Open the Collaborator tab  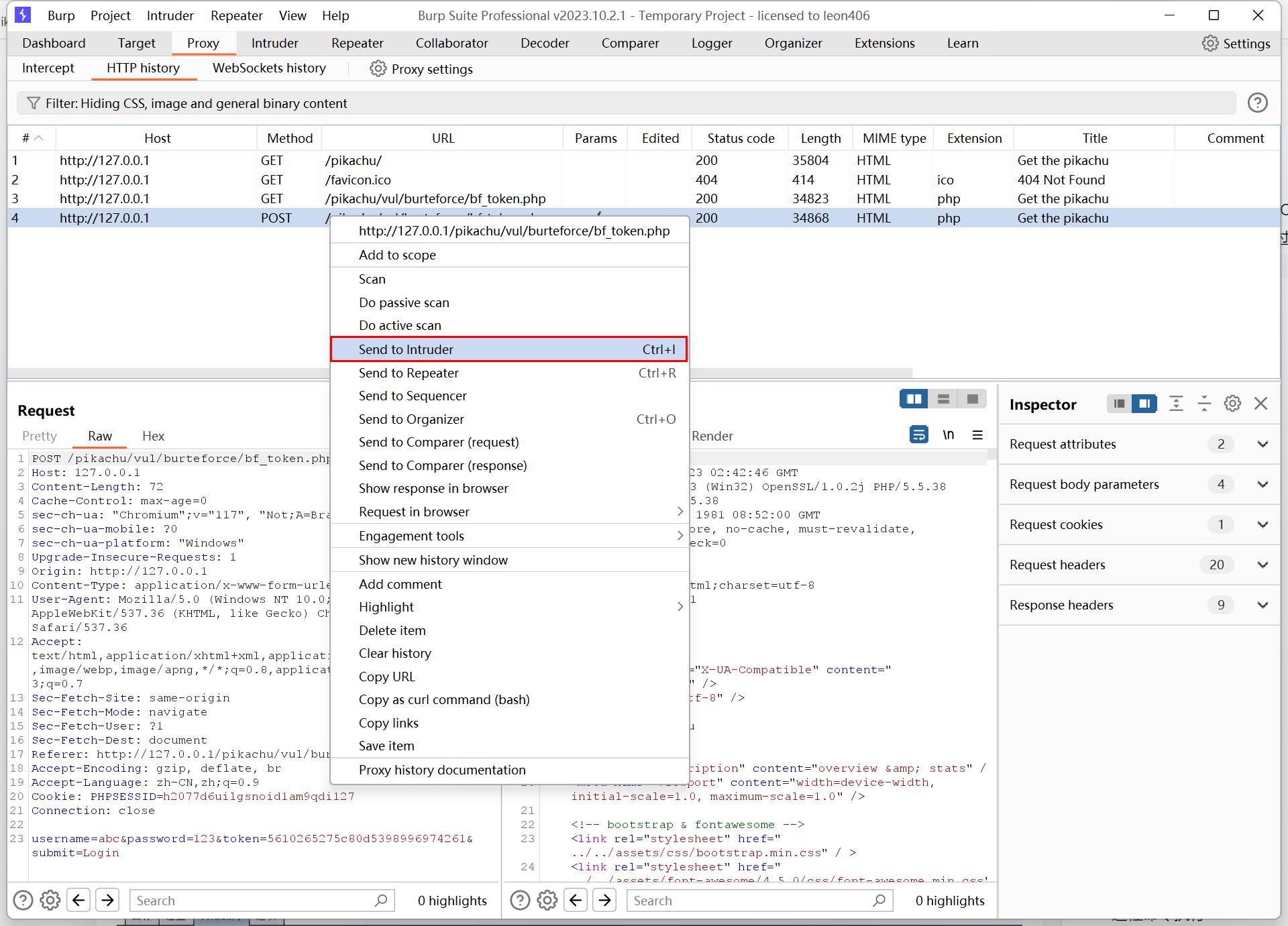coord(451,43)
